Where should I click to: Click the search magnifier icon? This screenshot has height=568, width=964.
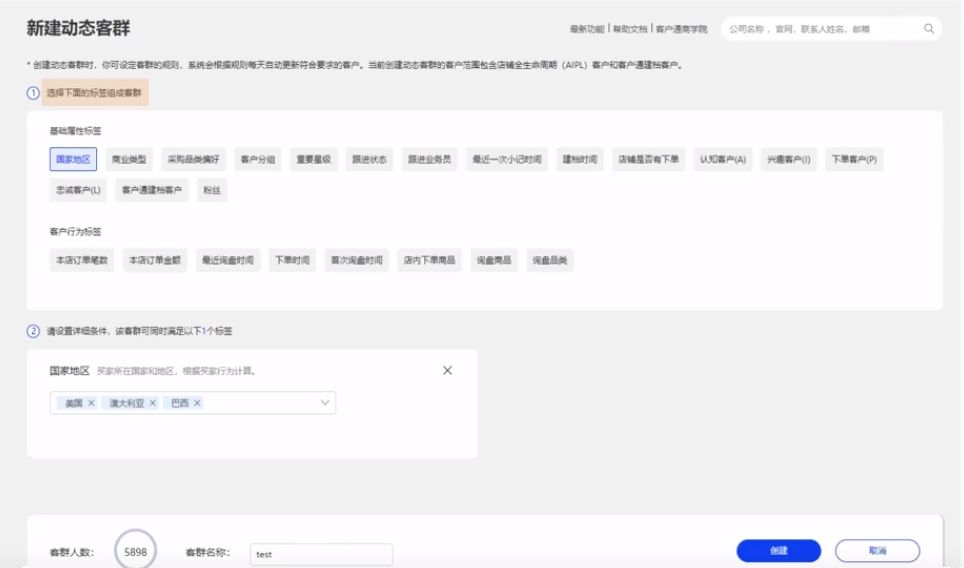coord(928,28)
